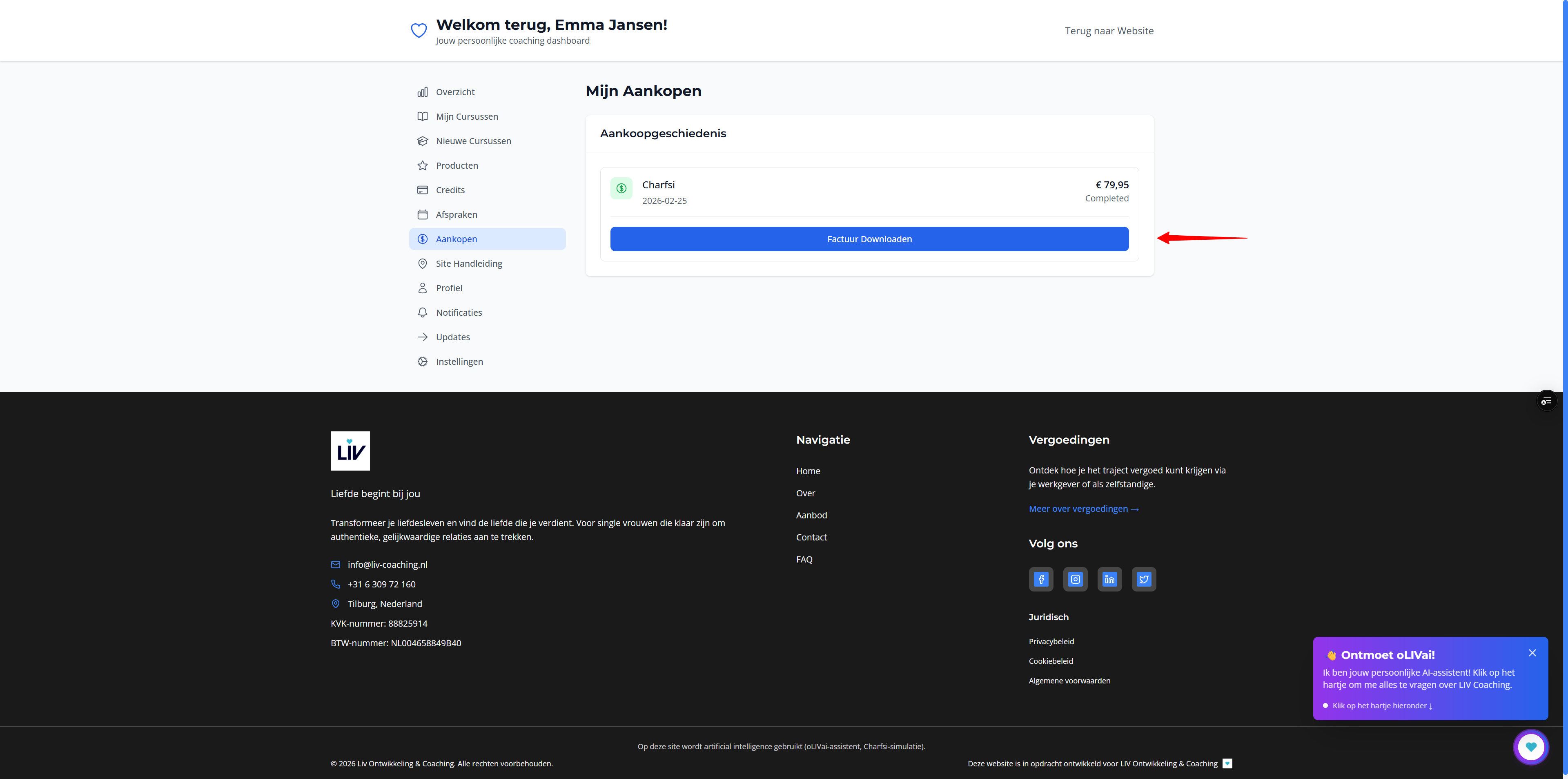Click Terug naar Website
1568x779 pixels.
click(x=1109, y=31)
